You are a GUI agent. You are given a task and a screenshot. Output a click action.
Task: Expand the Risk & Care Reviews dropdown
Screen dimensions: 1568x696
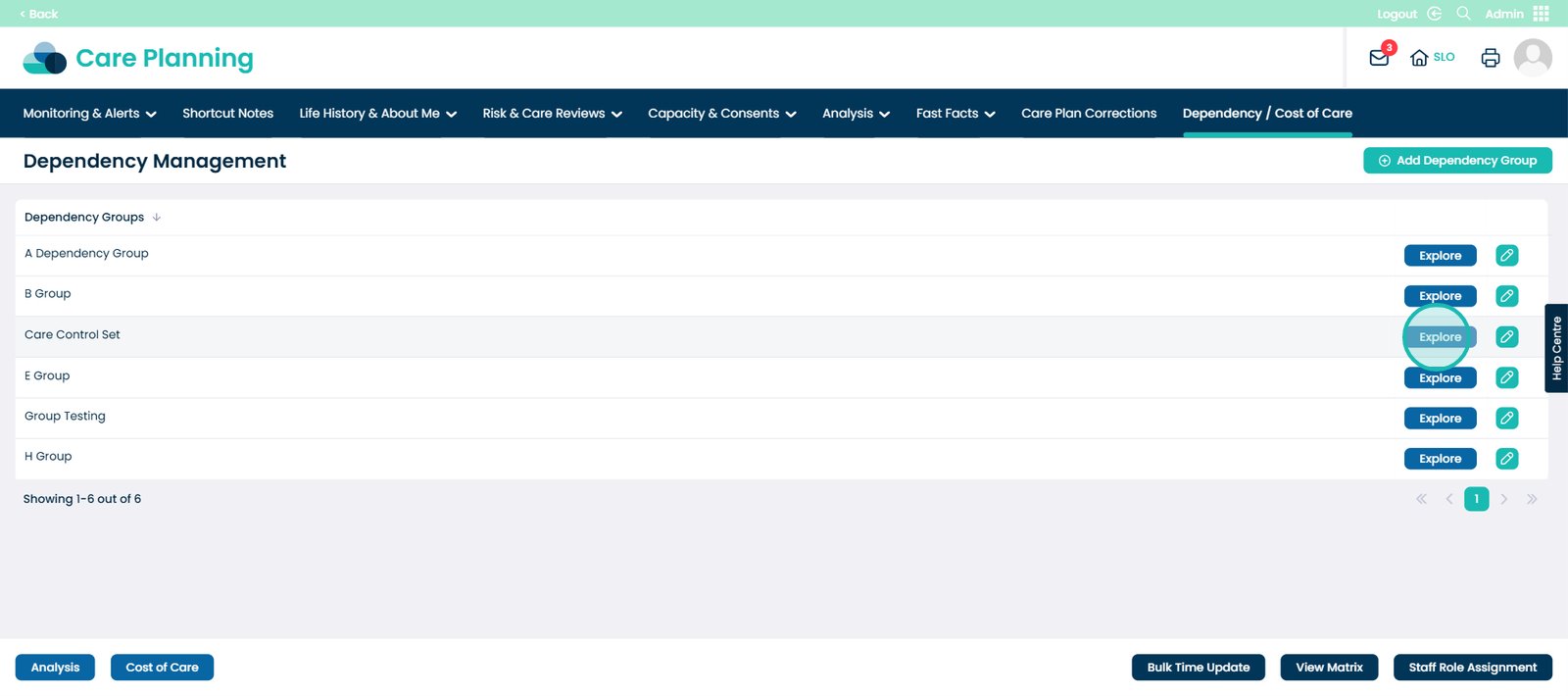point(552,114)
